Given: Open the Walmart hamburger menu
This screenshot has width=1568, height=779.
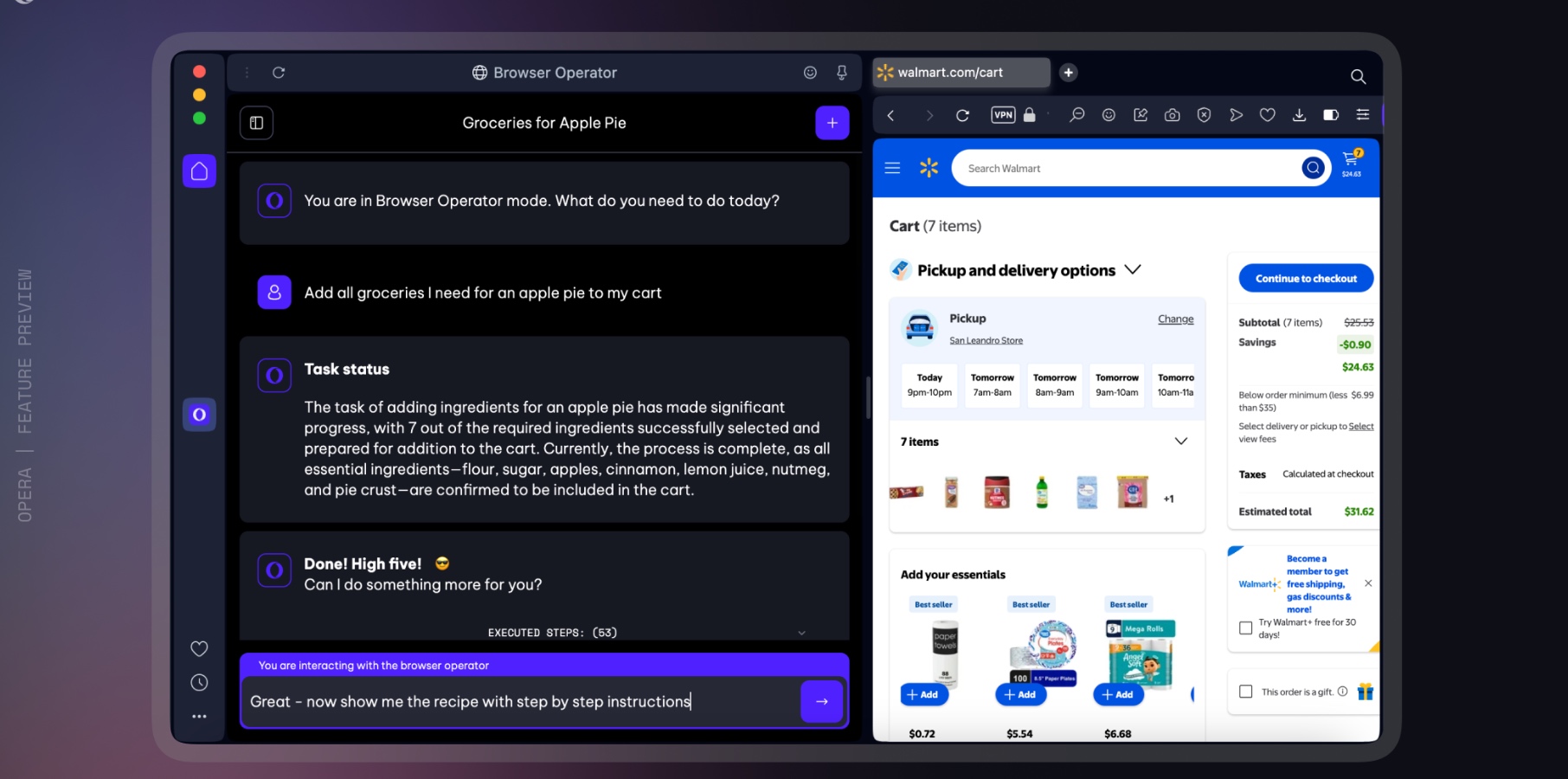Looking at the screenshot, I should click(892, 168).
